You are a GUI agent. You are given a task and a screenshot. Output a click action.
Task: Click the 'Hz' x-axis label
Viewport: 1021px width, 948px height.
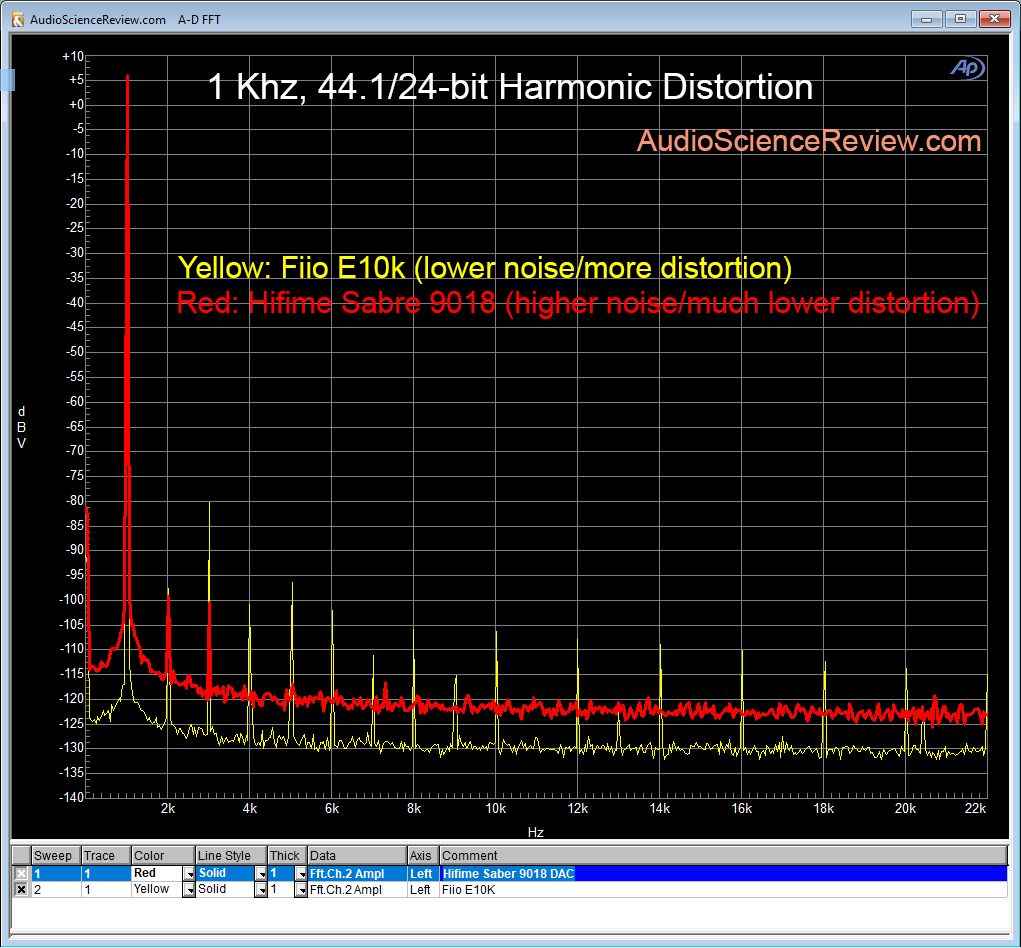click(x=535, y=832)
